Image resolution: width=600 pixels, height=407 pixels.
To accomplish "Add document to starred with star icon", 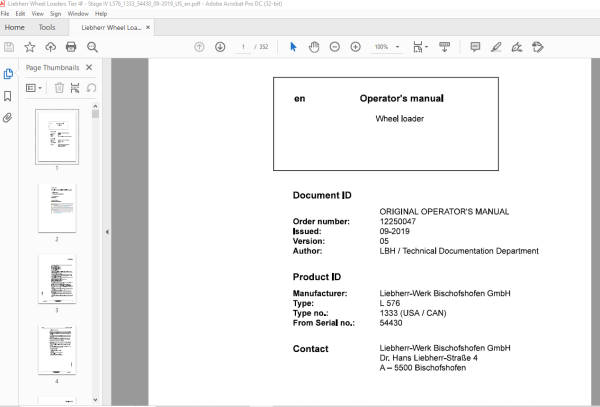I will 29,47.
